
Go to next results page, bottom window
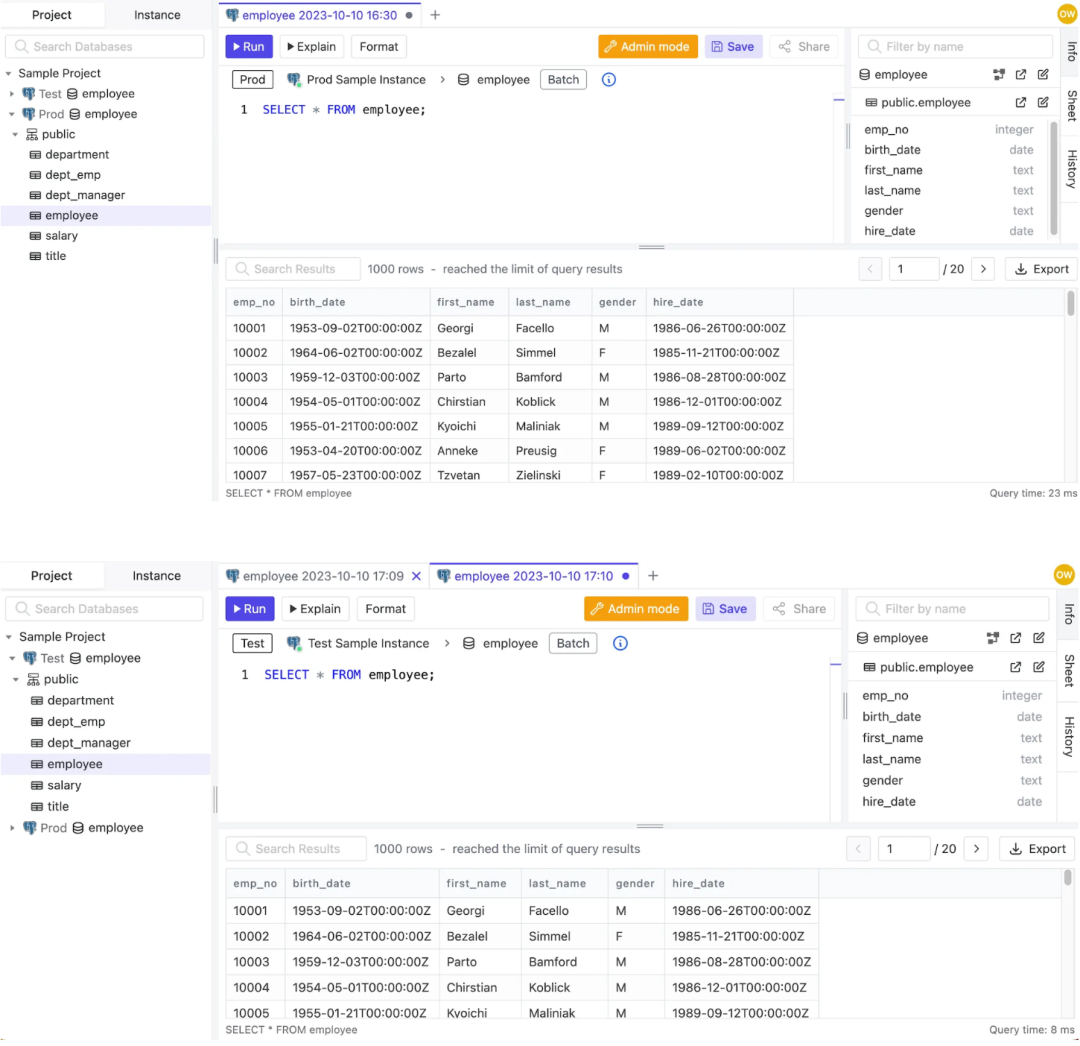[x=976, y=849]
